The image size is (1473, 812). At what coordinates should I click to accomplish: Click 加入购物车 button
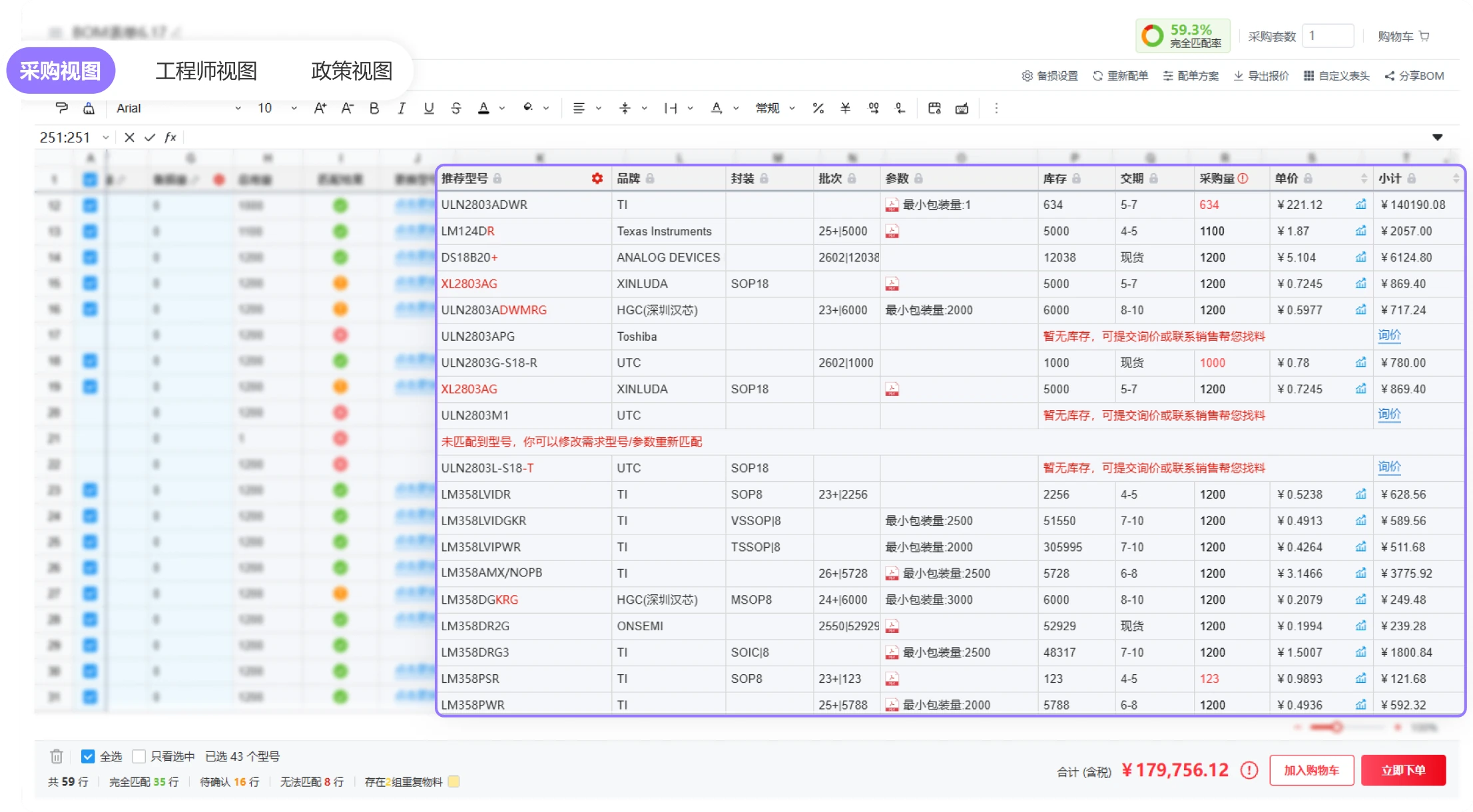coord(1312,770)
